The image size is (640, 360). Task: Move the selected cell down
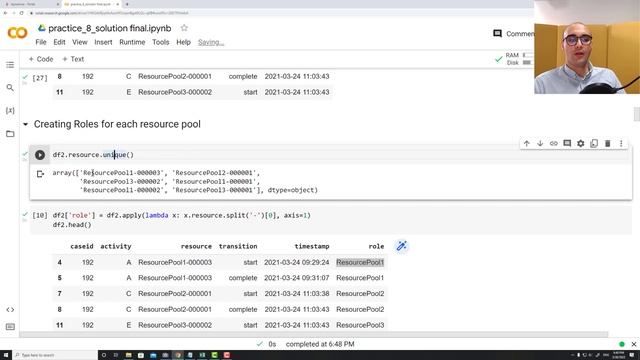[x=540, y=144]
